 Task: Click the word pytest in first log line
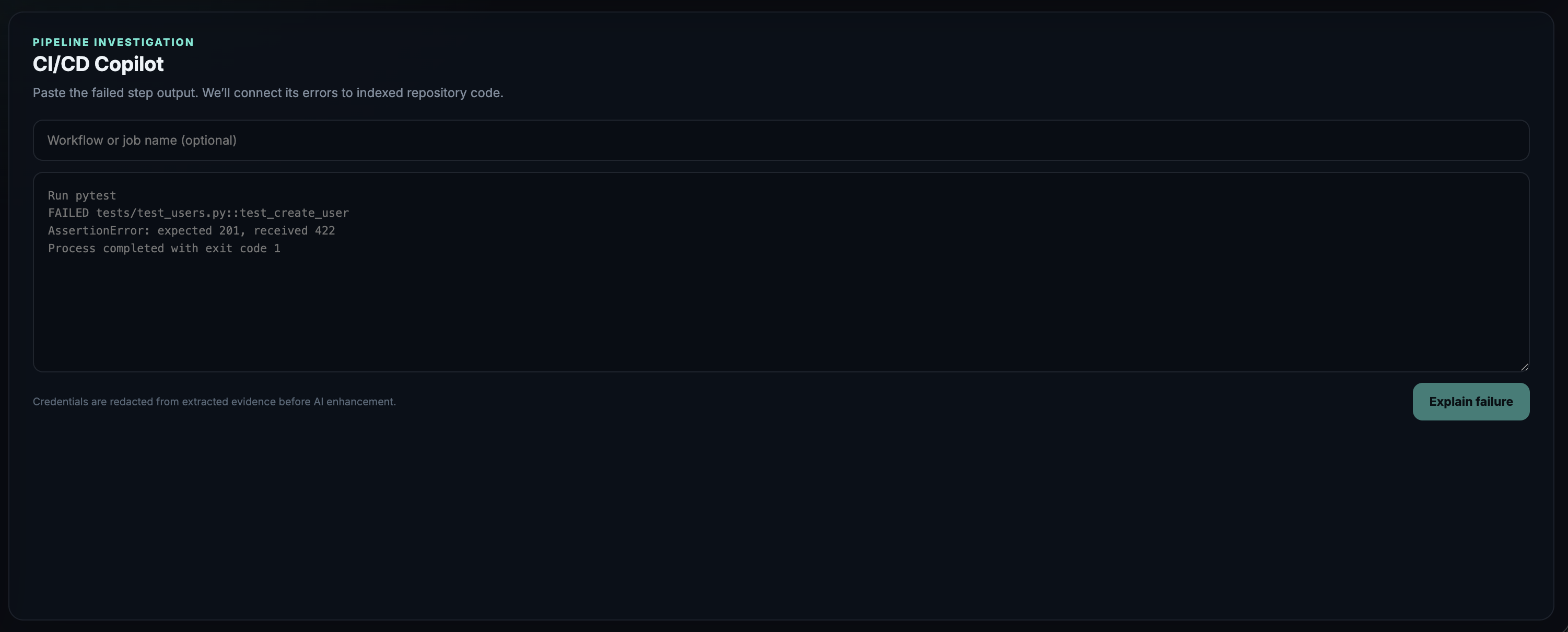pyautogui.click(x=96, y=196)
